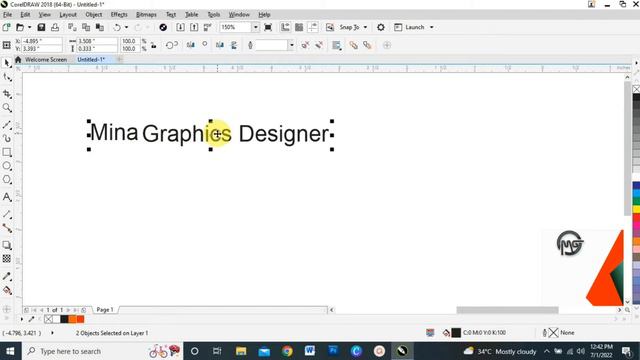Select the Transparency checkerboard tool
Image resolution: width=640 pixels, height=360 pixels.
(x=7, y=259)
